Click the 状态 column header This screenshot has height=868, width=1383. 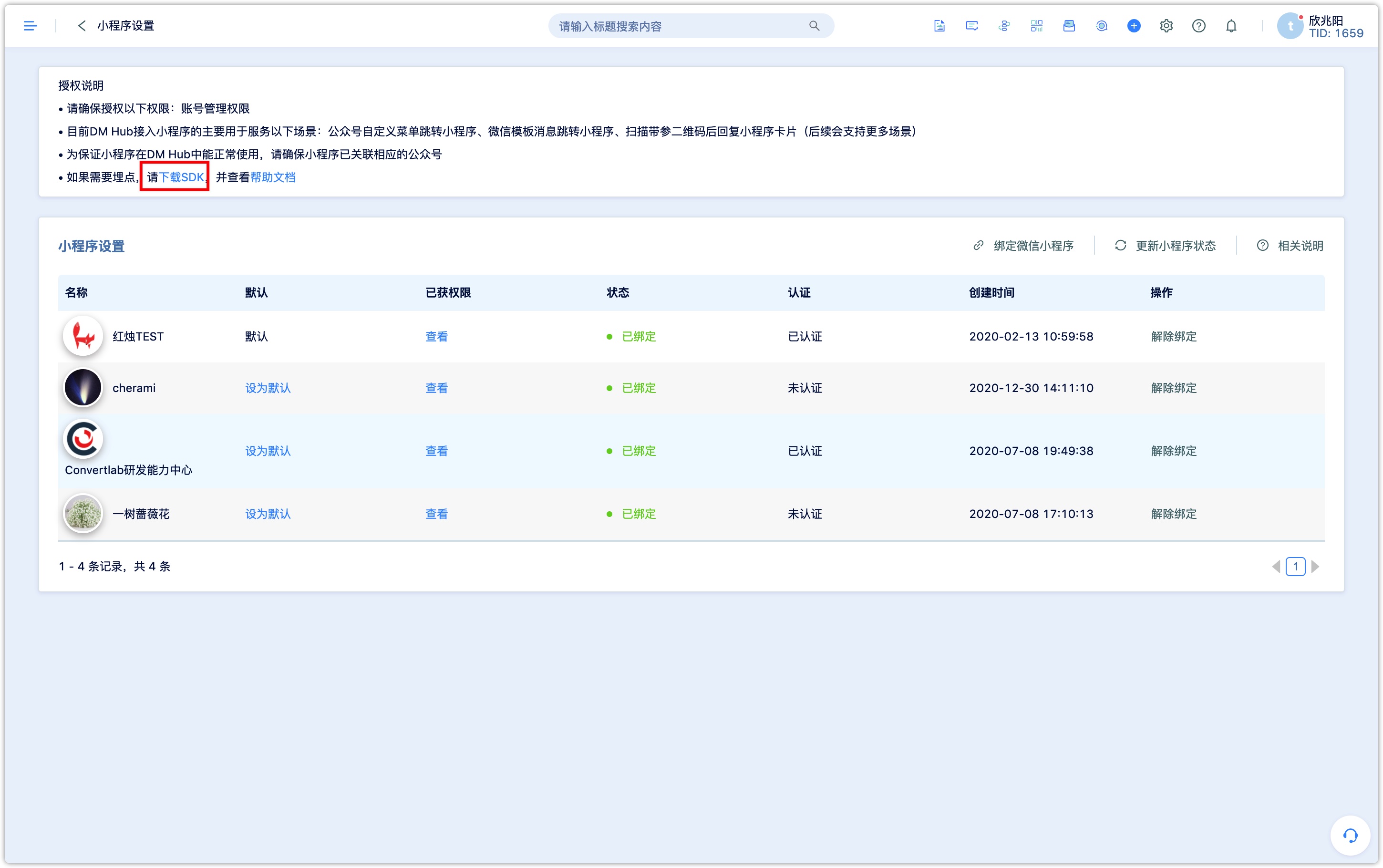(618, 293)
